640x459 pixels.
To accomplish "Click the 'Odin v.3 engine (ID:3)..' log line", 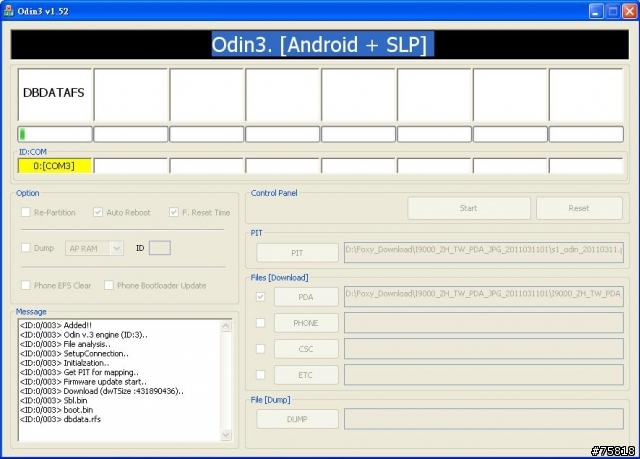I will coord(84,335).
